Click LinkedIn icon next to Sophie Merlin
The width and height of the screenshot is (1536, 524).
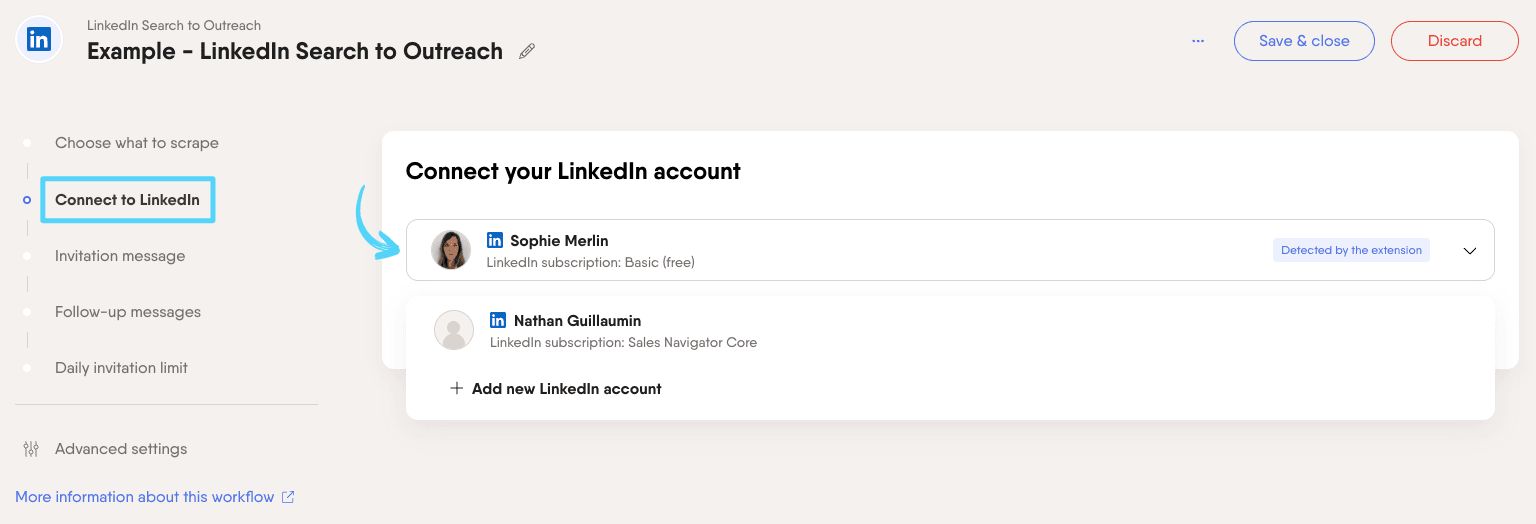point(494,240)
